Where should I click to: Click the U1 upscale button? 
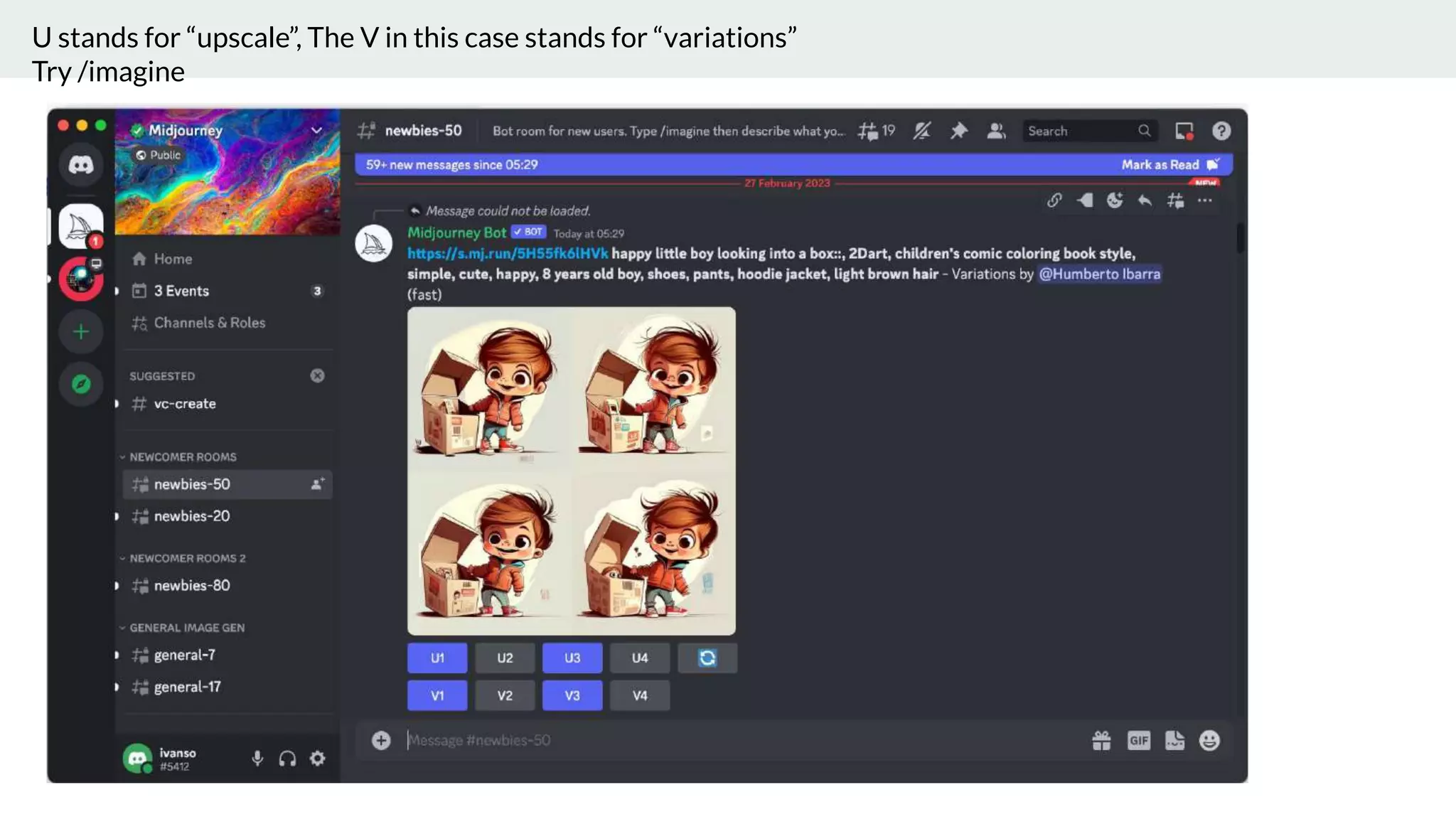(437, 658)
